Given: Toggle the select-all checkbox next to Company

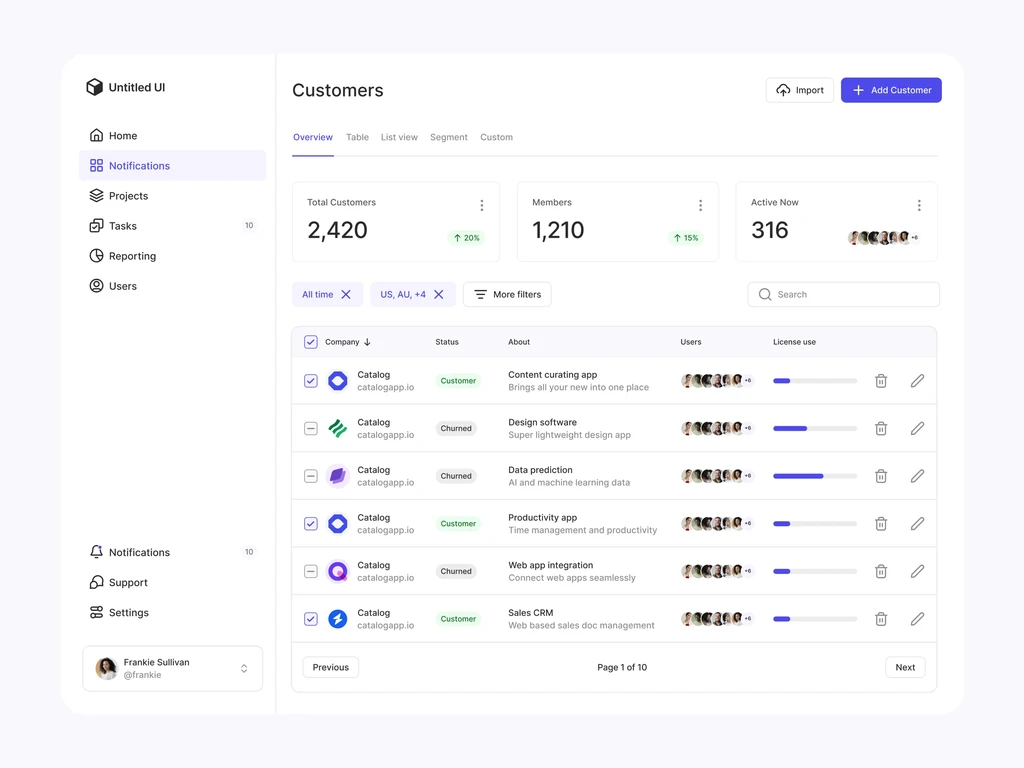Looking at the screenshot, I should coord(311,342).
